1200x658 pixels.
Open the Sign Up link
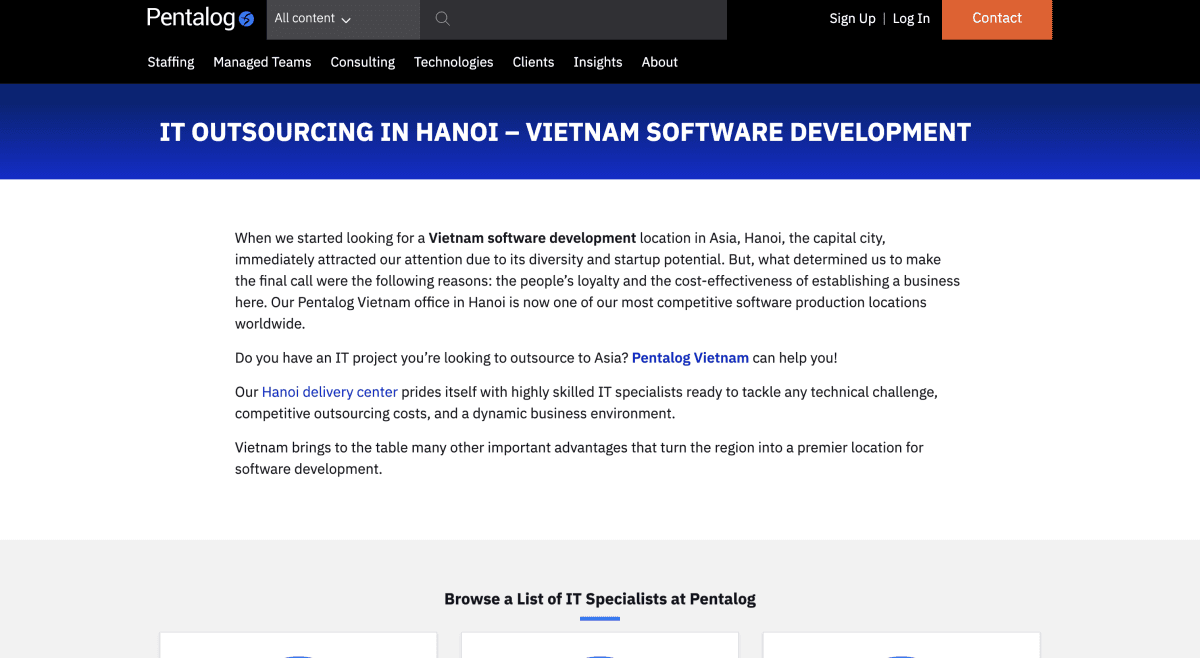(x=852, y=18)
